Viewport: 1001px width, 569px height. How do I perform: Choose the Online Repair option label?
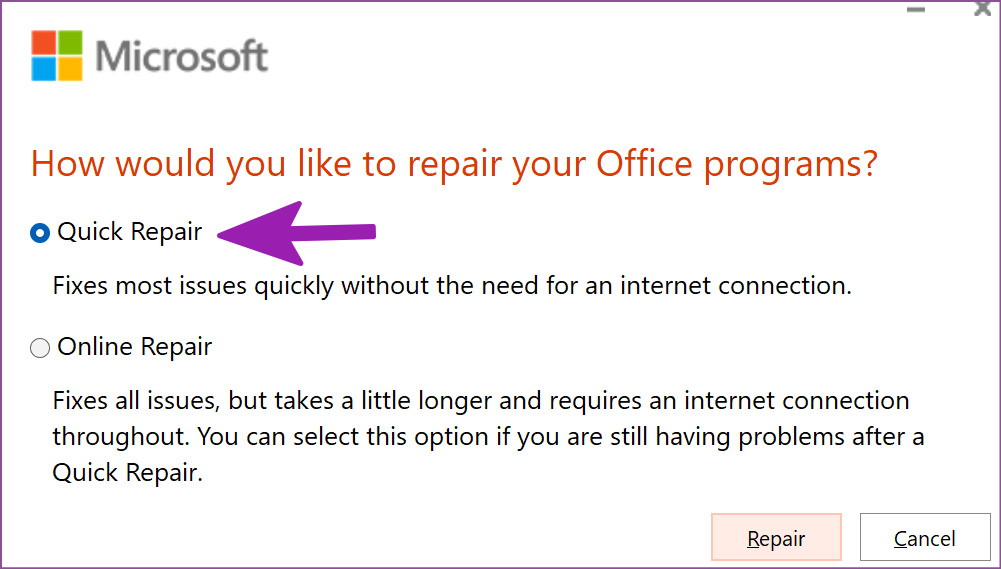point(135,347)
